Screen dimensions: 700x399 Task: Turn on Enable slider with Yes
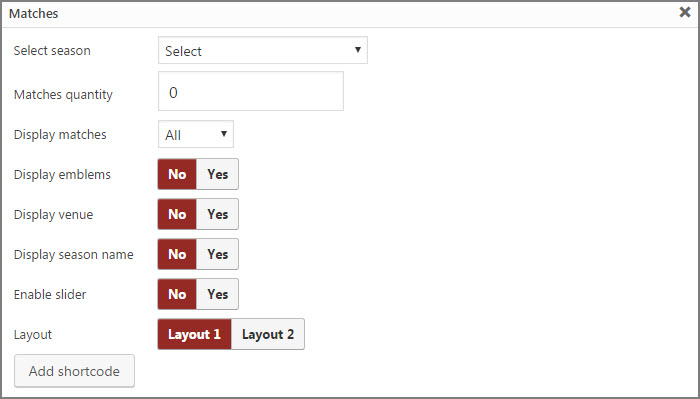coord(217,294)
